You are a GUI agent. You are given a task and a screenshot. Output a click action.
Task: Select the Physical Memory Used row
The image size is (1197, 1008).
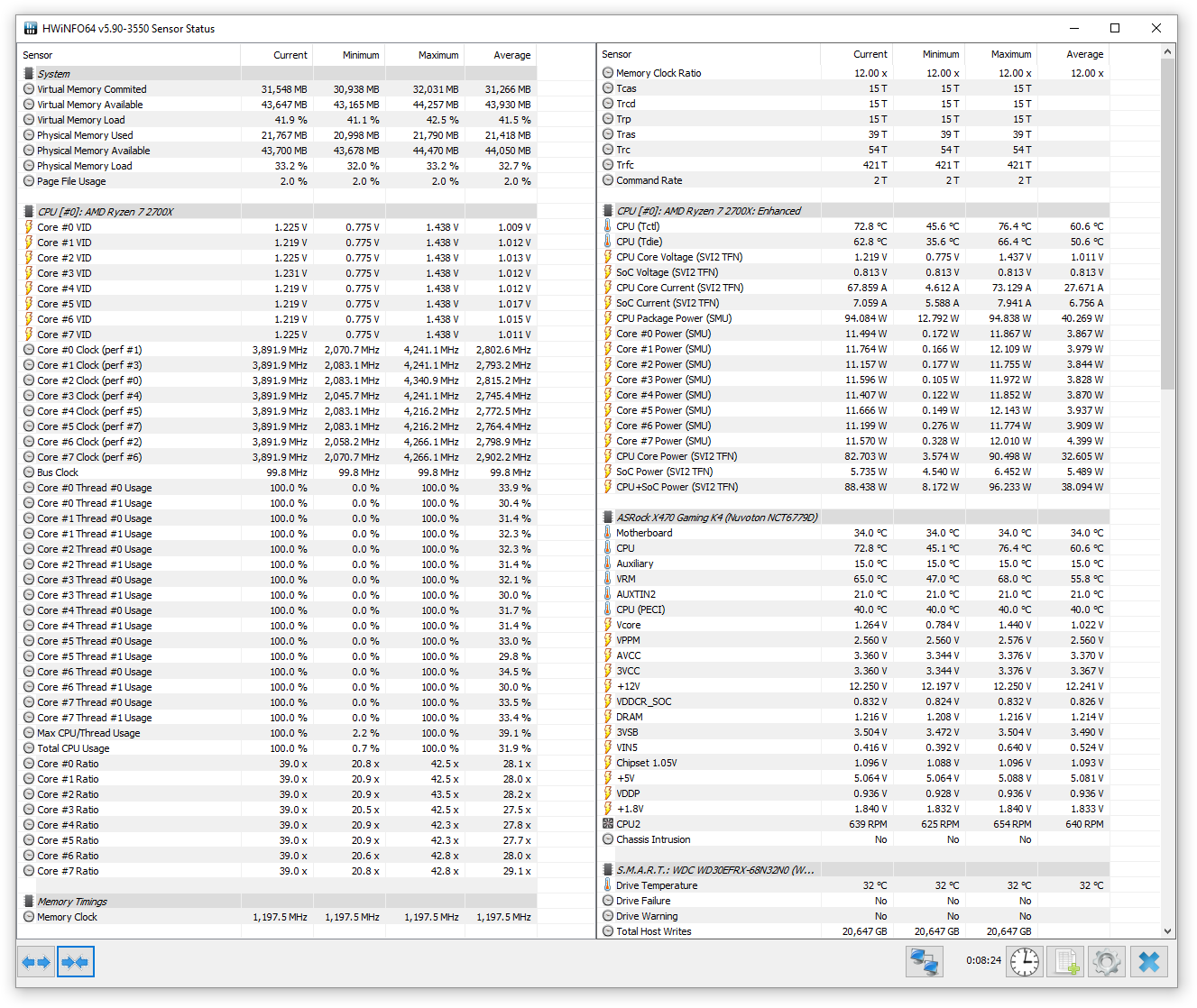277,135
